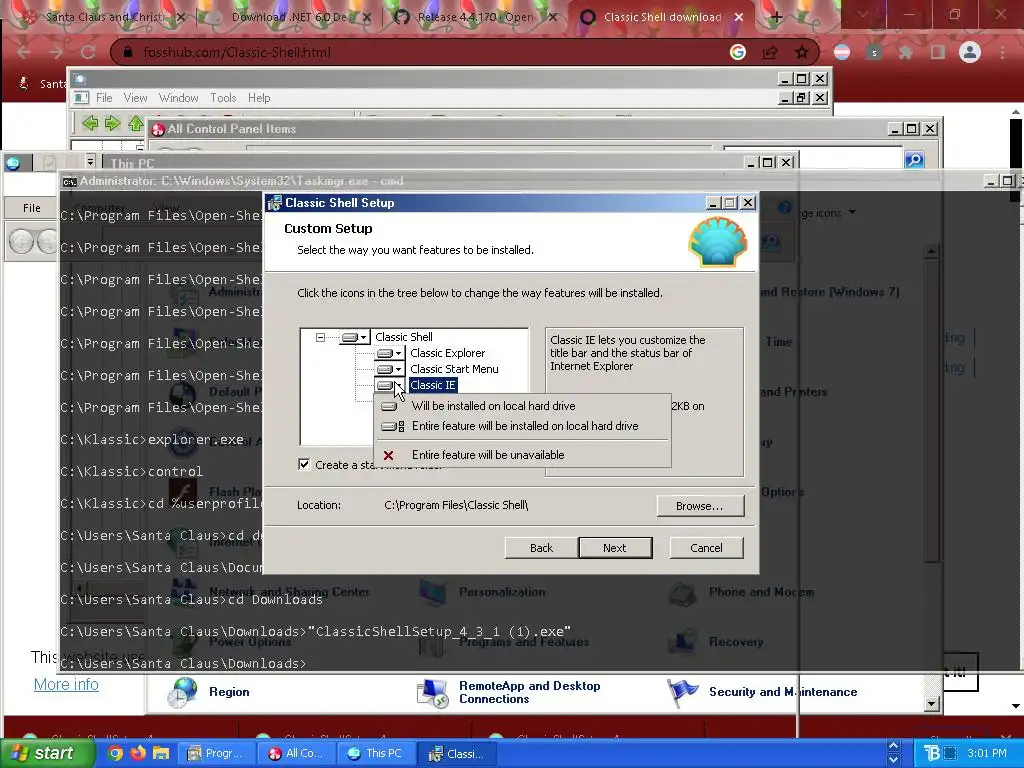Screen dimensions: 1024x768
Task: Click the Google icon in address bar
Action: 738,52
